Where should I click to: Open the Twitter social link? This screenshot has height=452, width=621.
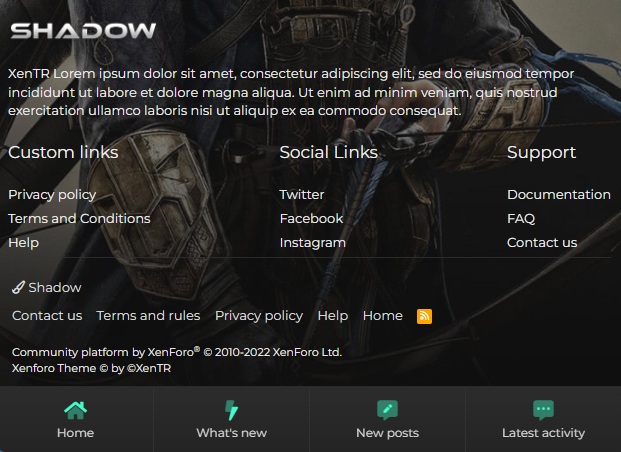[x=301, y=194]
